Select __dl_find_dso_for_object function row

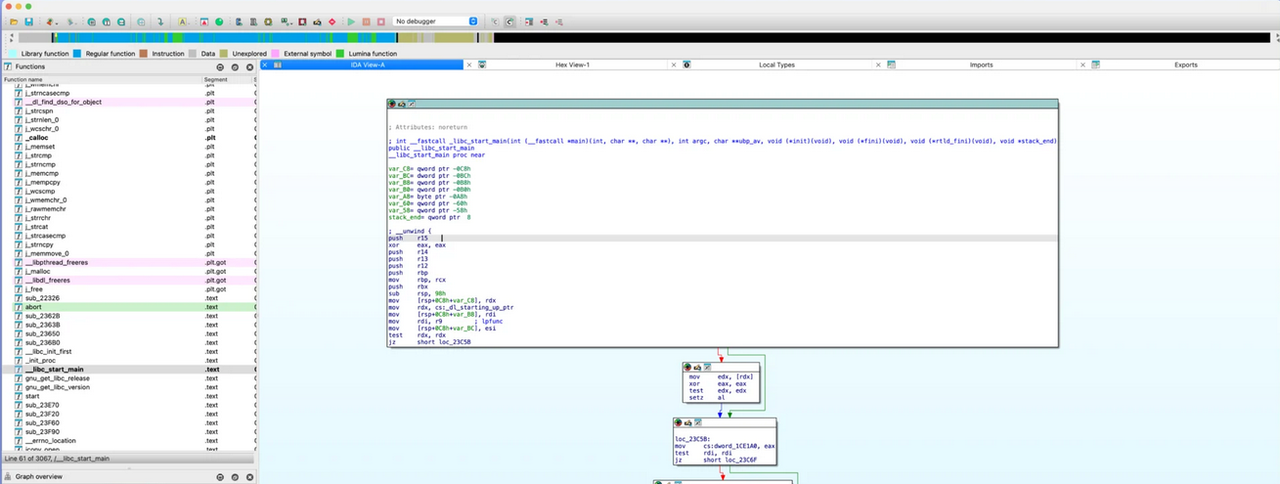pos(128,102)
